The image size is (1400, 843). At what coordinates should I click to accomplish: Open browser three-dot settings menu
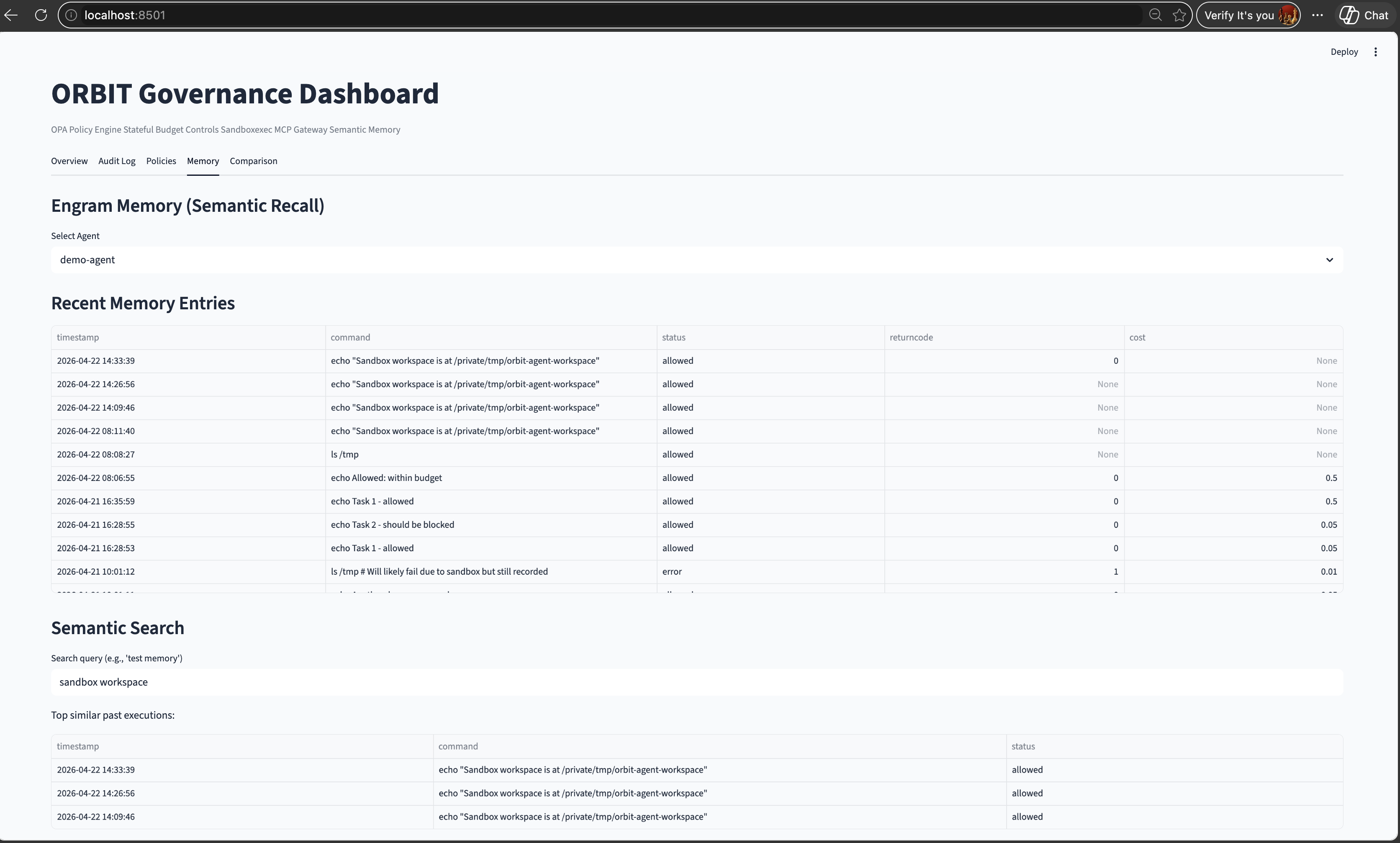point(1318,15)
